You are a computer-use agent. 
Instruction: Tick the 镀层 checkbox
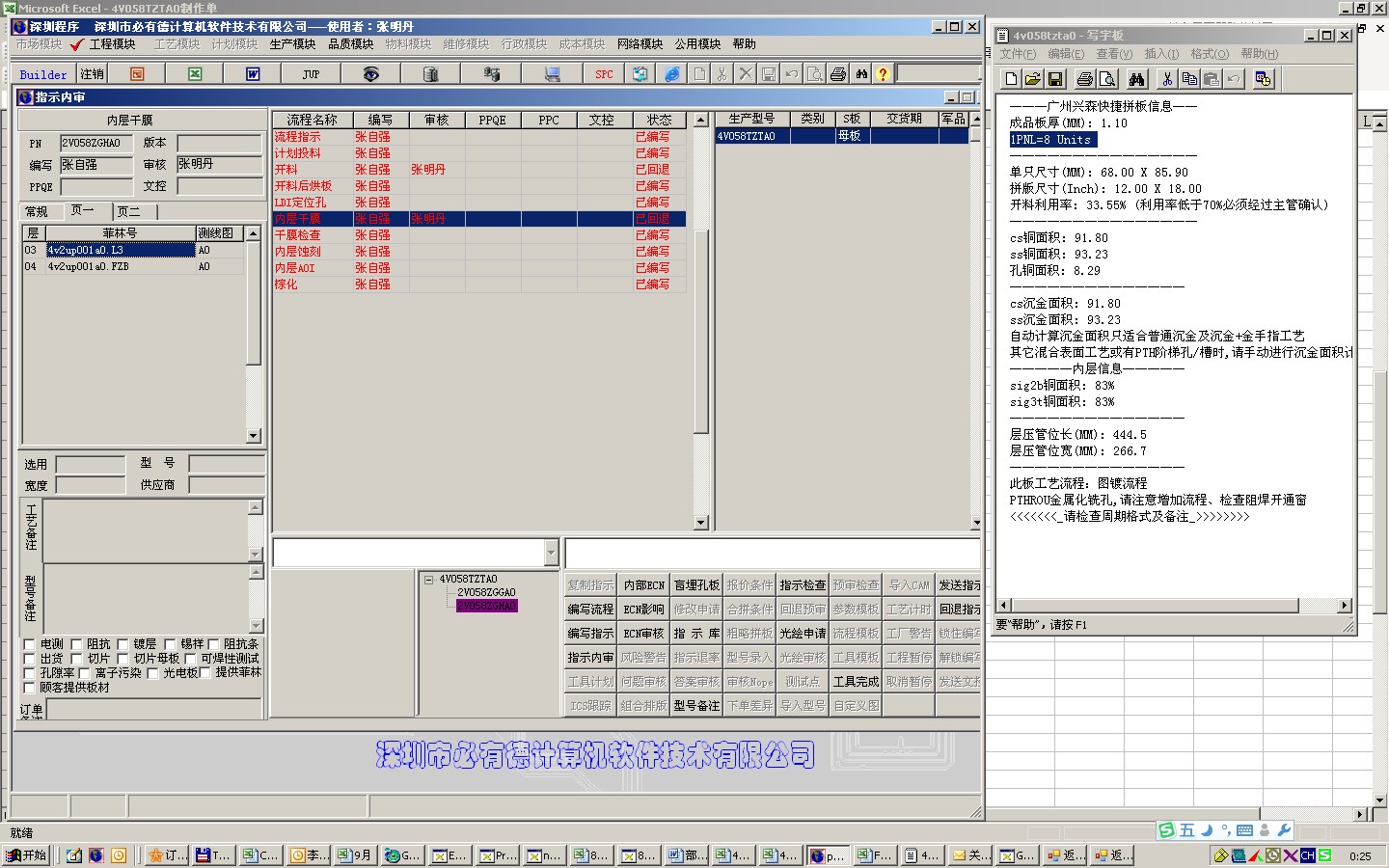click(123, 644)
